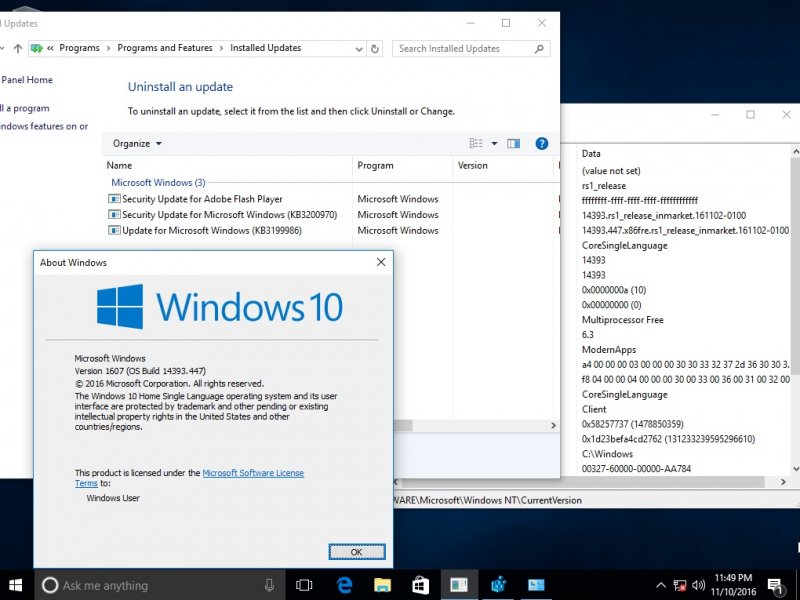
Task: Toggle the preview pane icon
Action: tap(514, 143)
